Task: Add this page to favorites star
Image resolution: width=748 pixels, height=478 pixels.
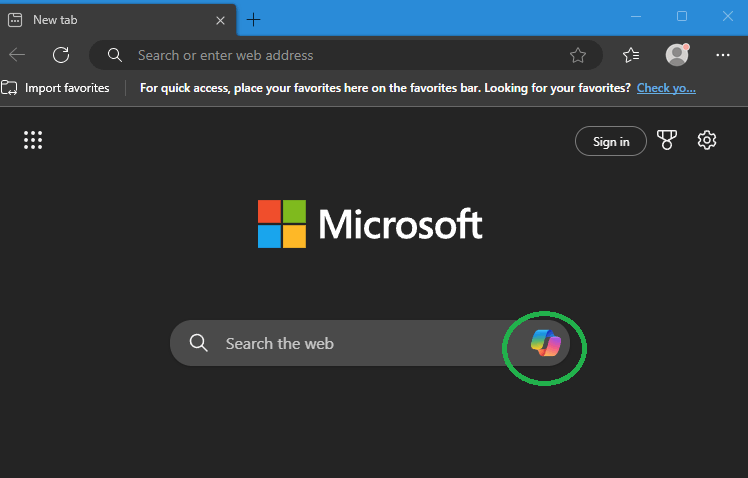Action: point(578,55)
